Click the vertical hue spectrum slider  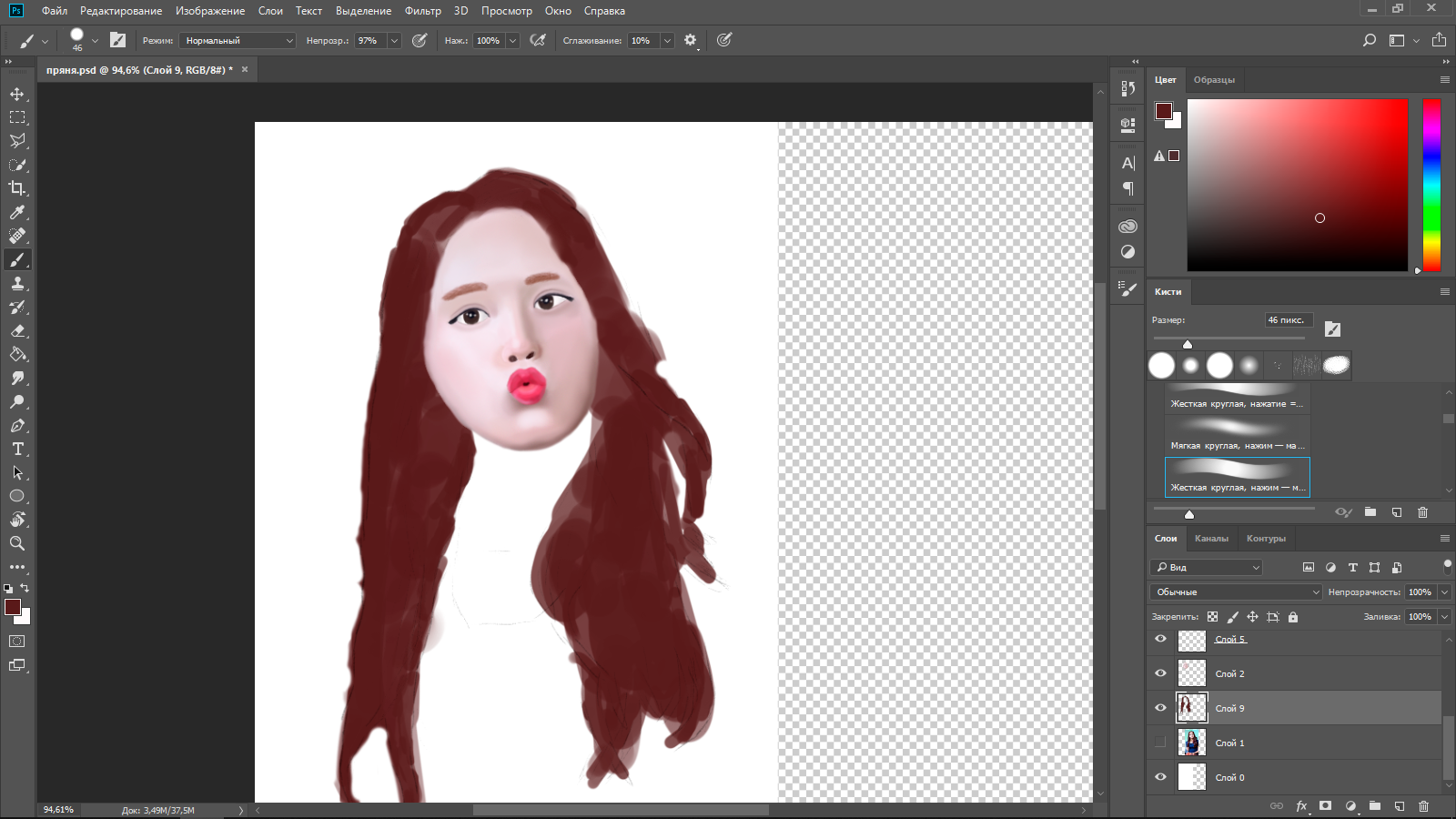pyautogui.click(x=1431, y=185)
